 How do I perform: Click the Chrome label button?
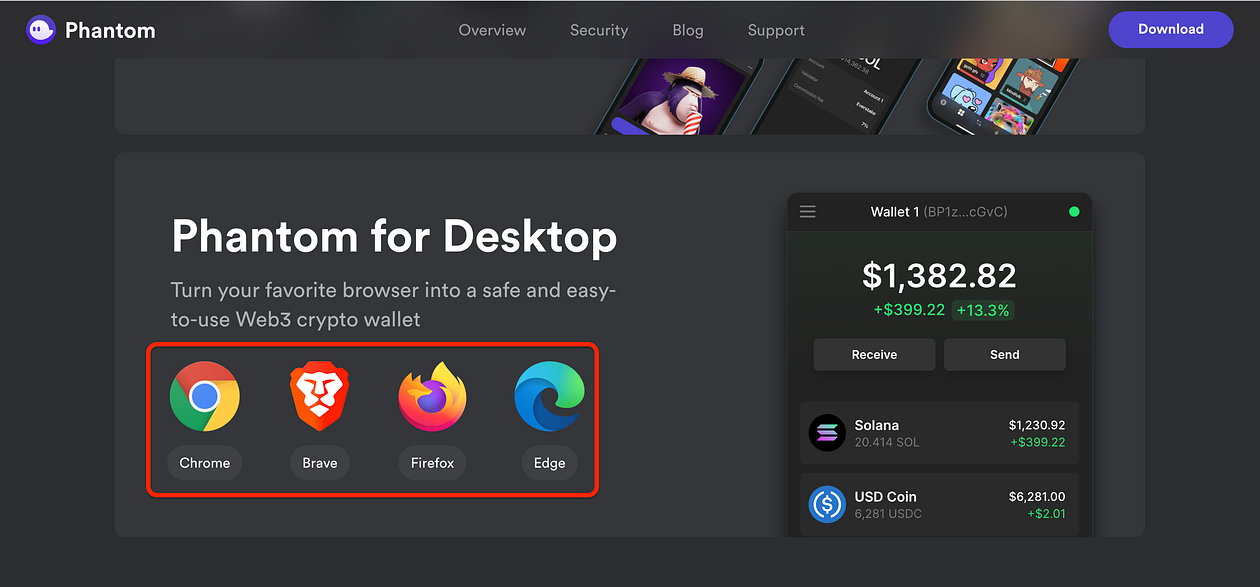click(205, 463)
